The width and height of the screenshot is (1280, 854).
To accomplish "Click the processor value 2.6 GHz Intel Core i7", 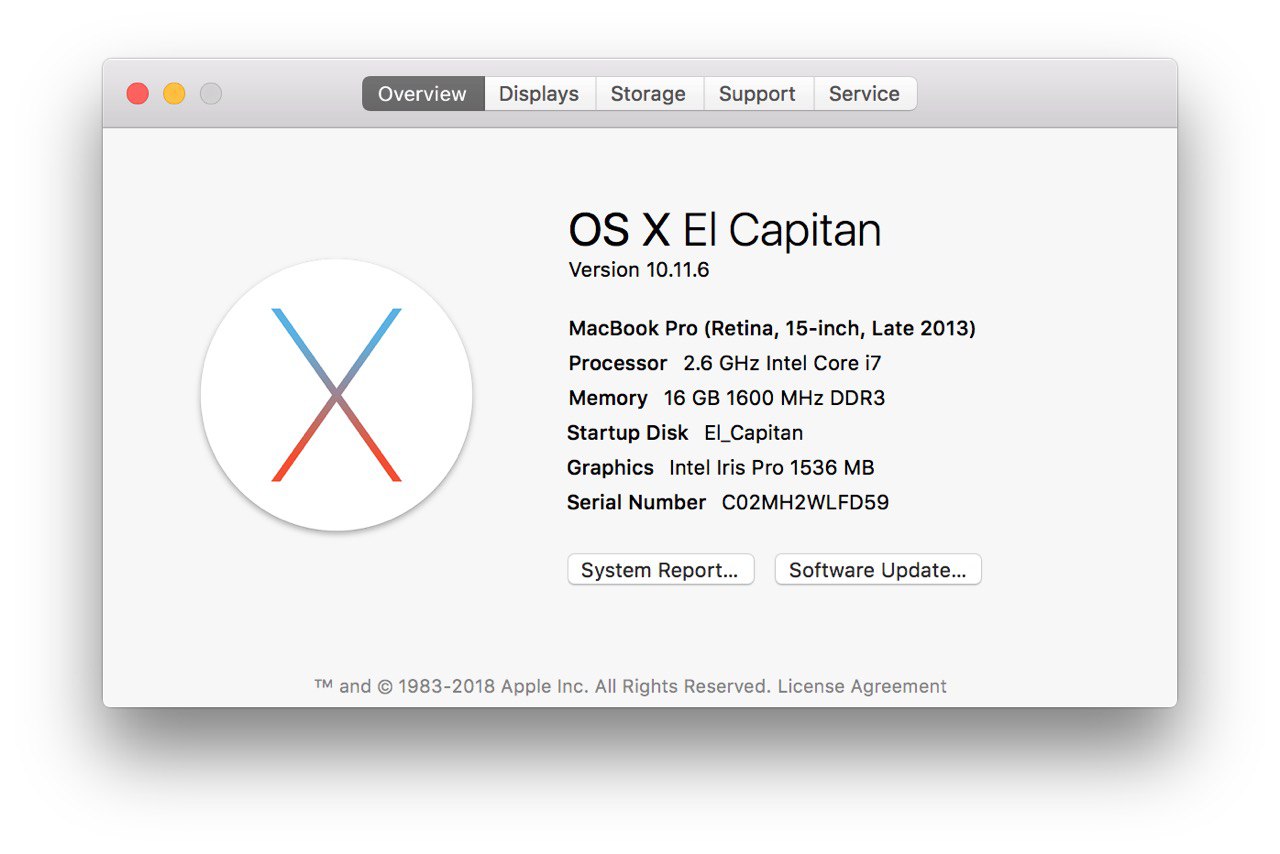I will [782, 363].
